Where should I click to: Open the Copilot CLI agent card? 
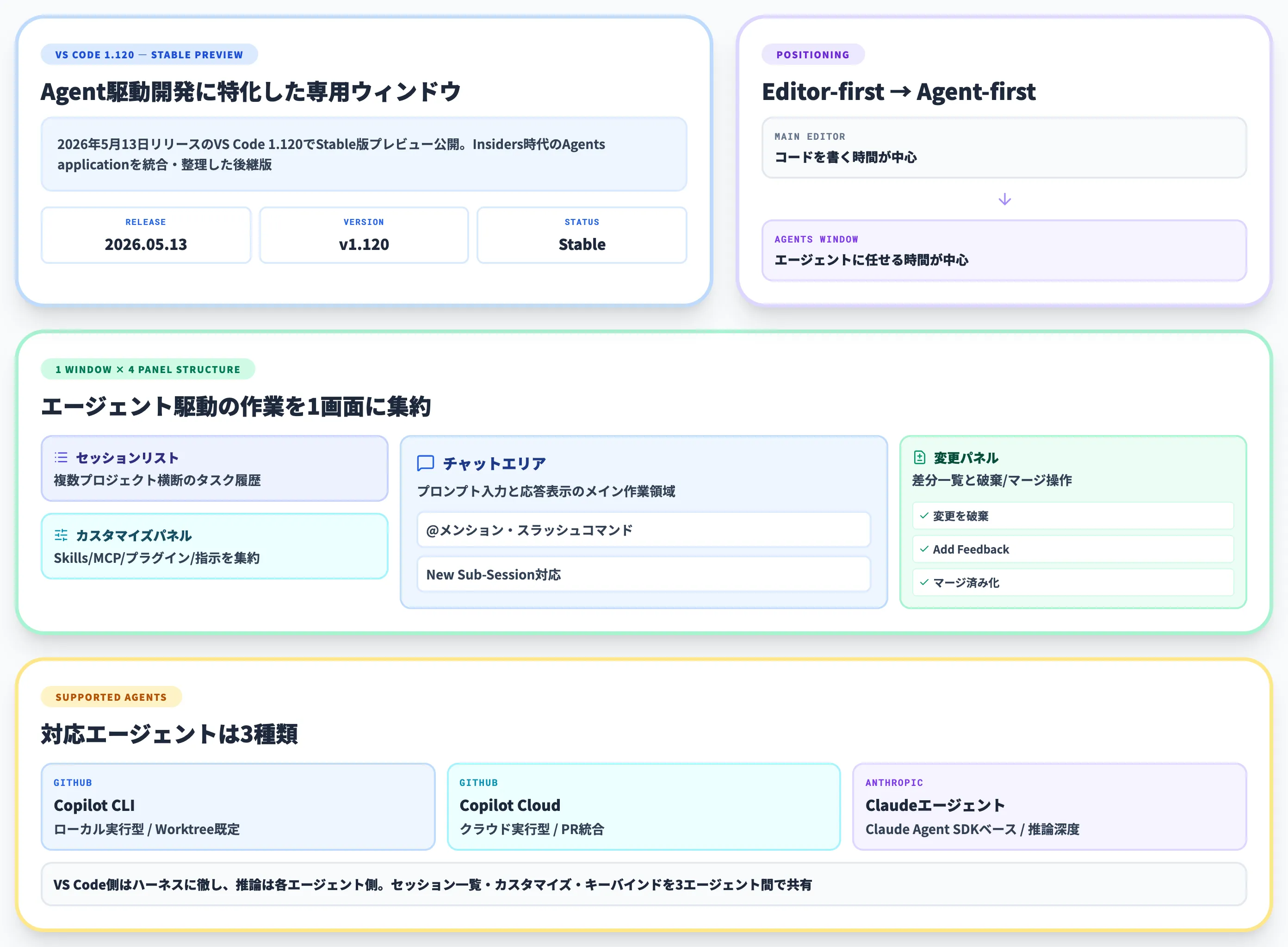click(238, 807)
